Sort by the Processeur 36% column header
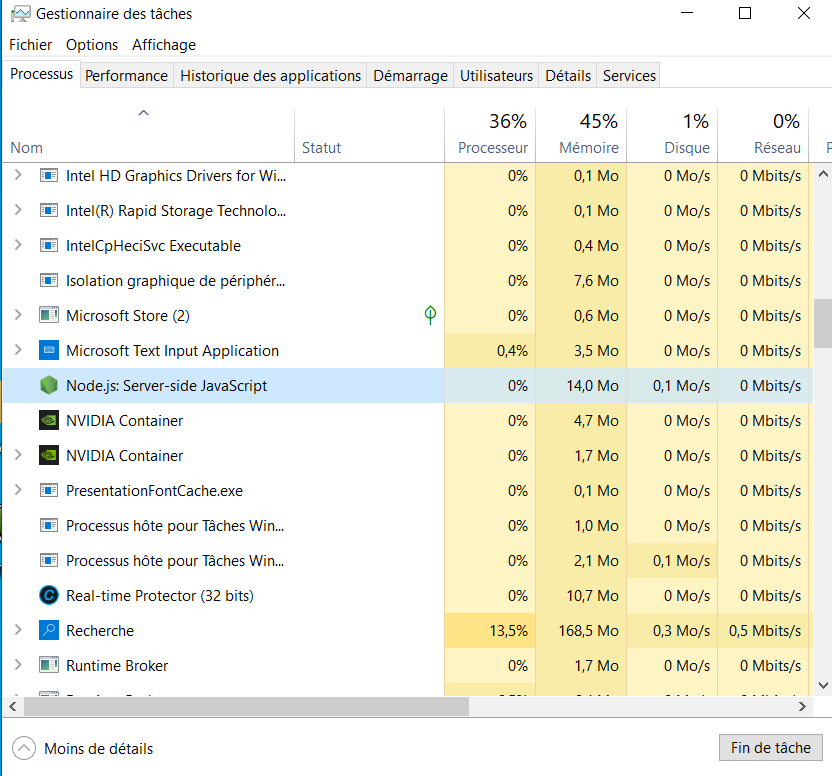The width and height of the screenshot is (832, 776). click(490, 135)
